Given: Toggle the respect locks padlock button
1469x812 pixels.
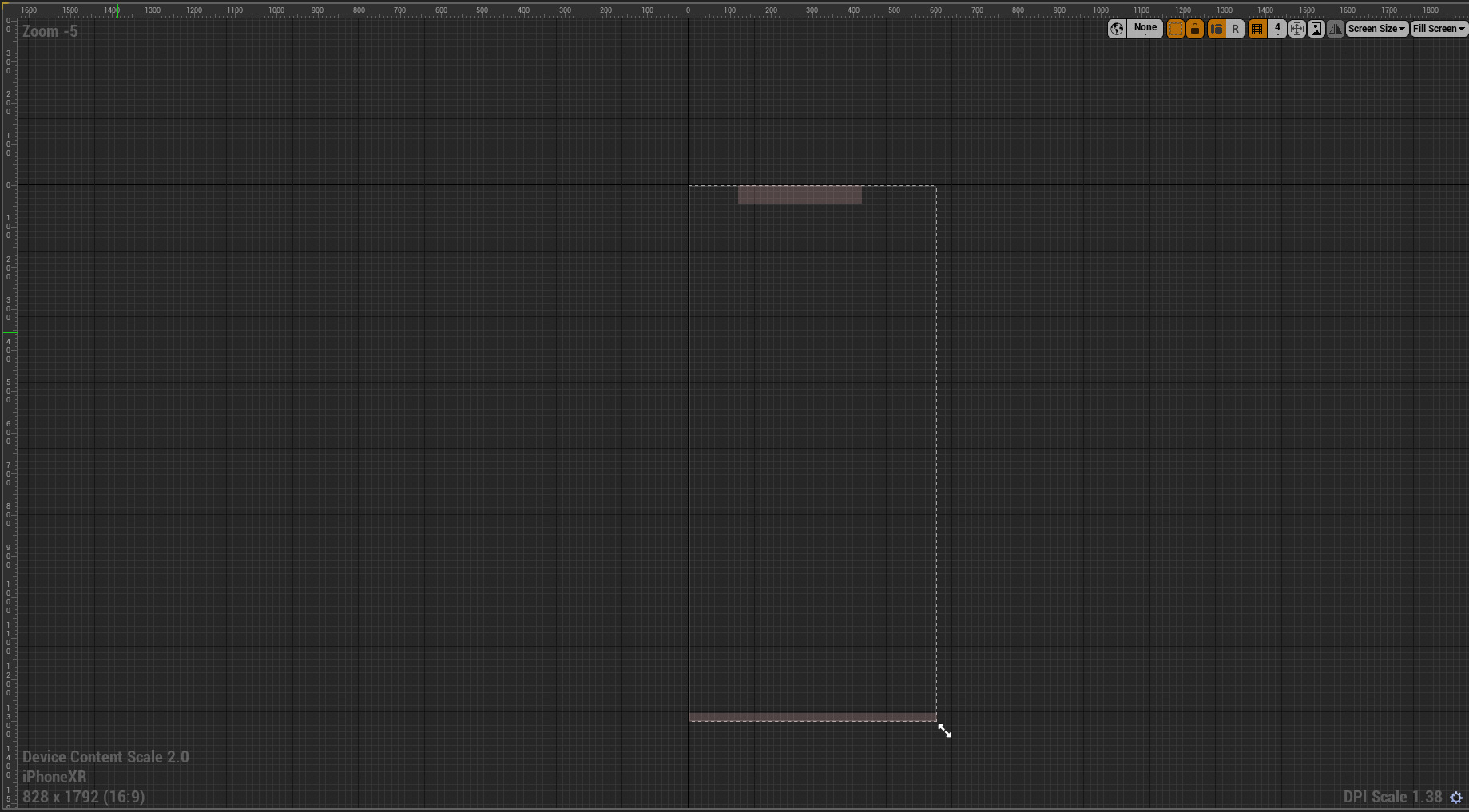Looking at the screenshot, I should point(1195,29).
